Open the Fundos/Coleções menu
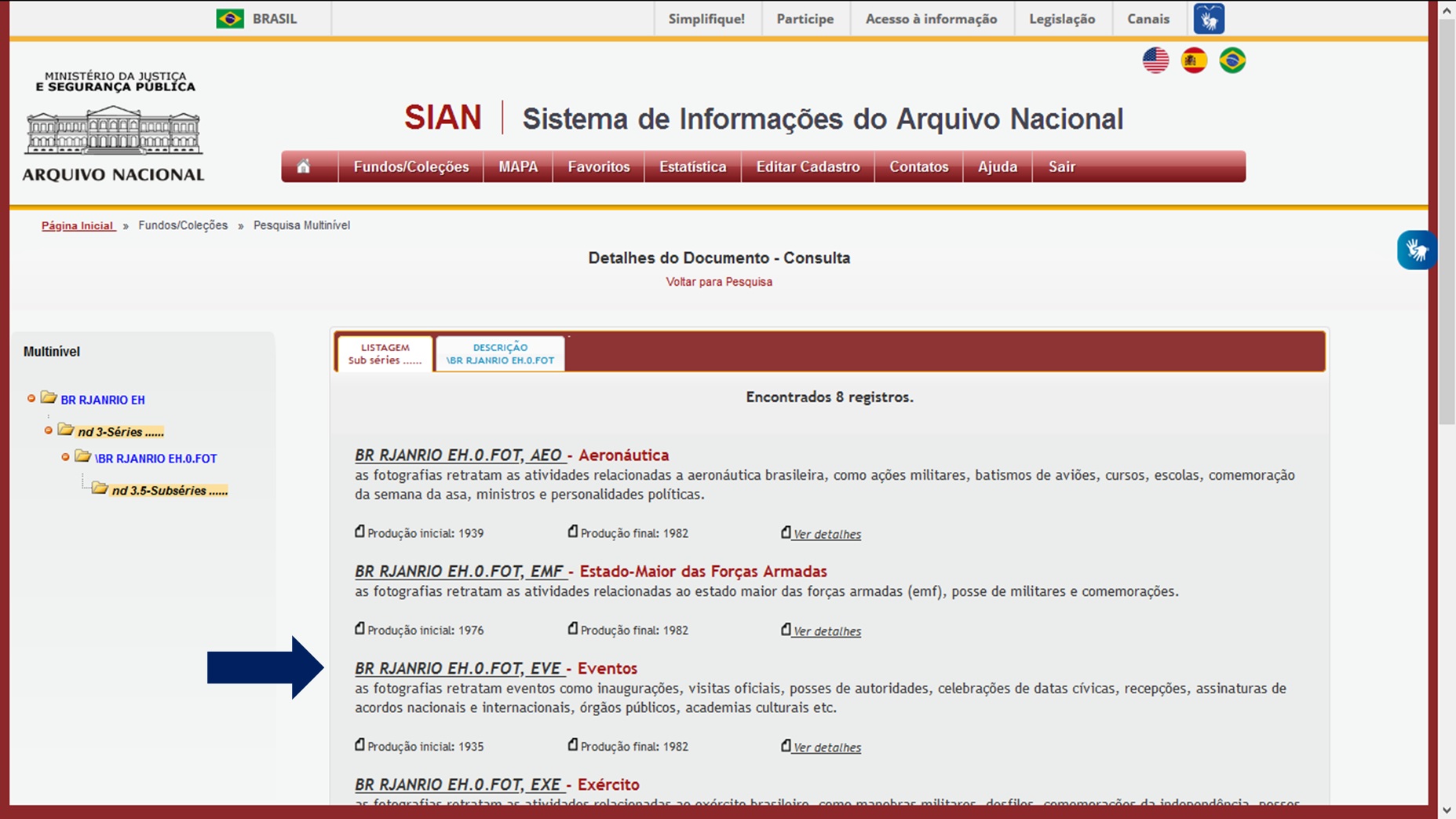The width and height of the screenshot is (1456, 819). [411, 166]
